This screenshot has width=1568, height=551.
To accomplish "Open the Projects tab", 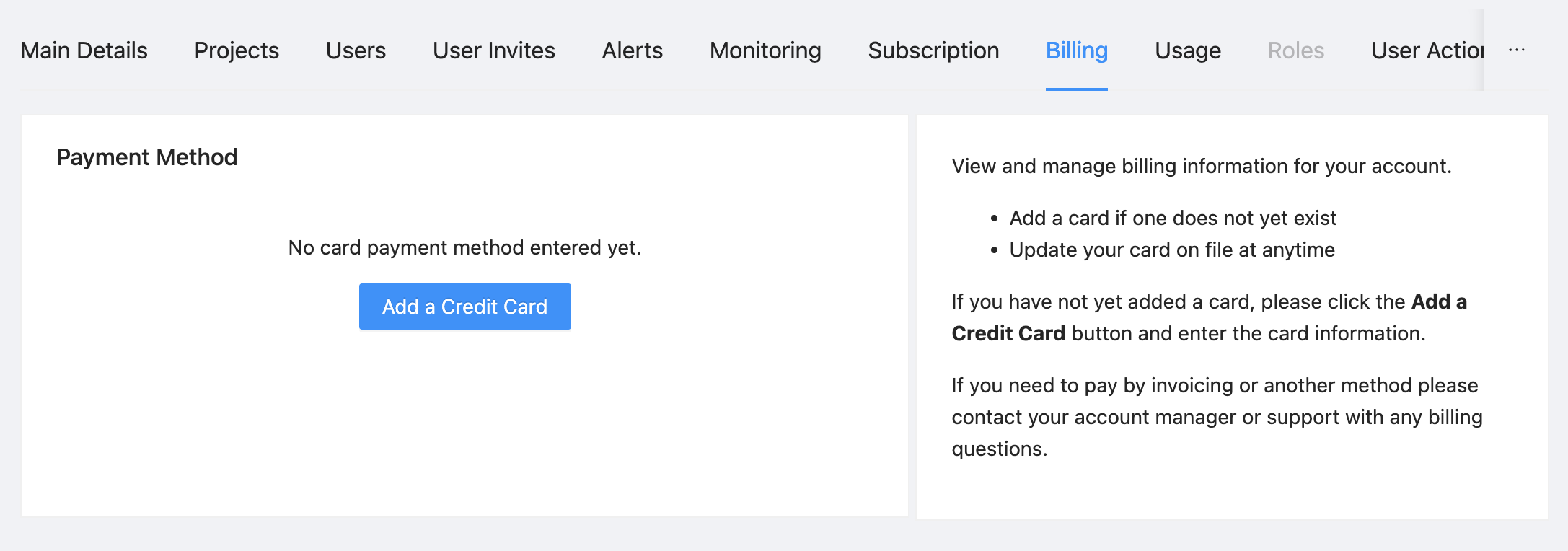I will (x=236, y=50).
